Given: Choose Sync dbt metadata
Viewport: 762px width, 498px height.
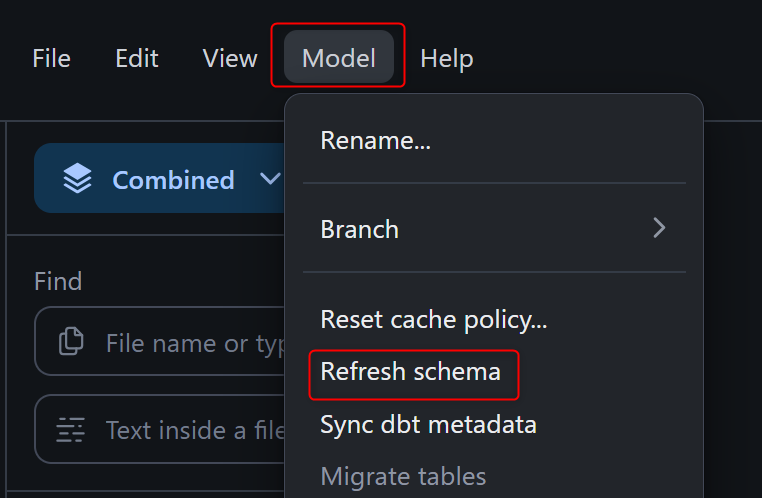Looking at the screenshot, I should point(428,424).
